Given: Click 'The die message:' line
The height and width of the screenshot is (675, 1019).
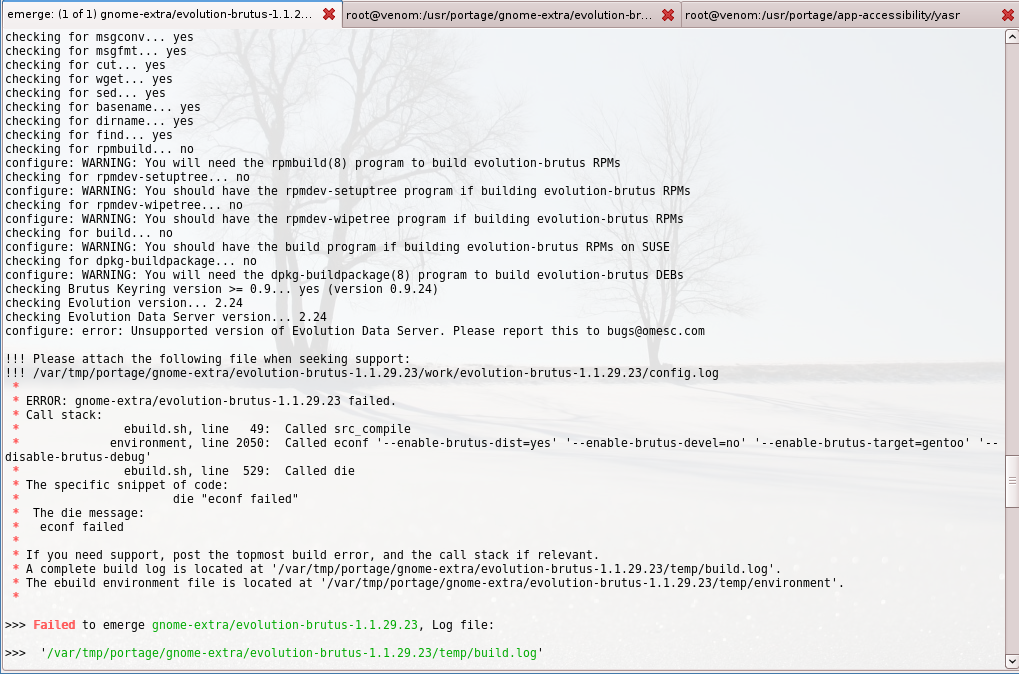Looking at the screenshot, I should coord(88,513).
